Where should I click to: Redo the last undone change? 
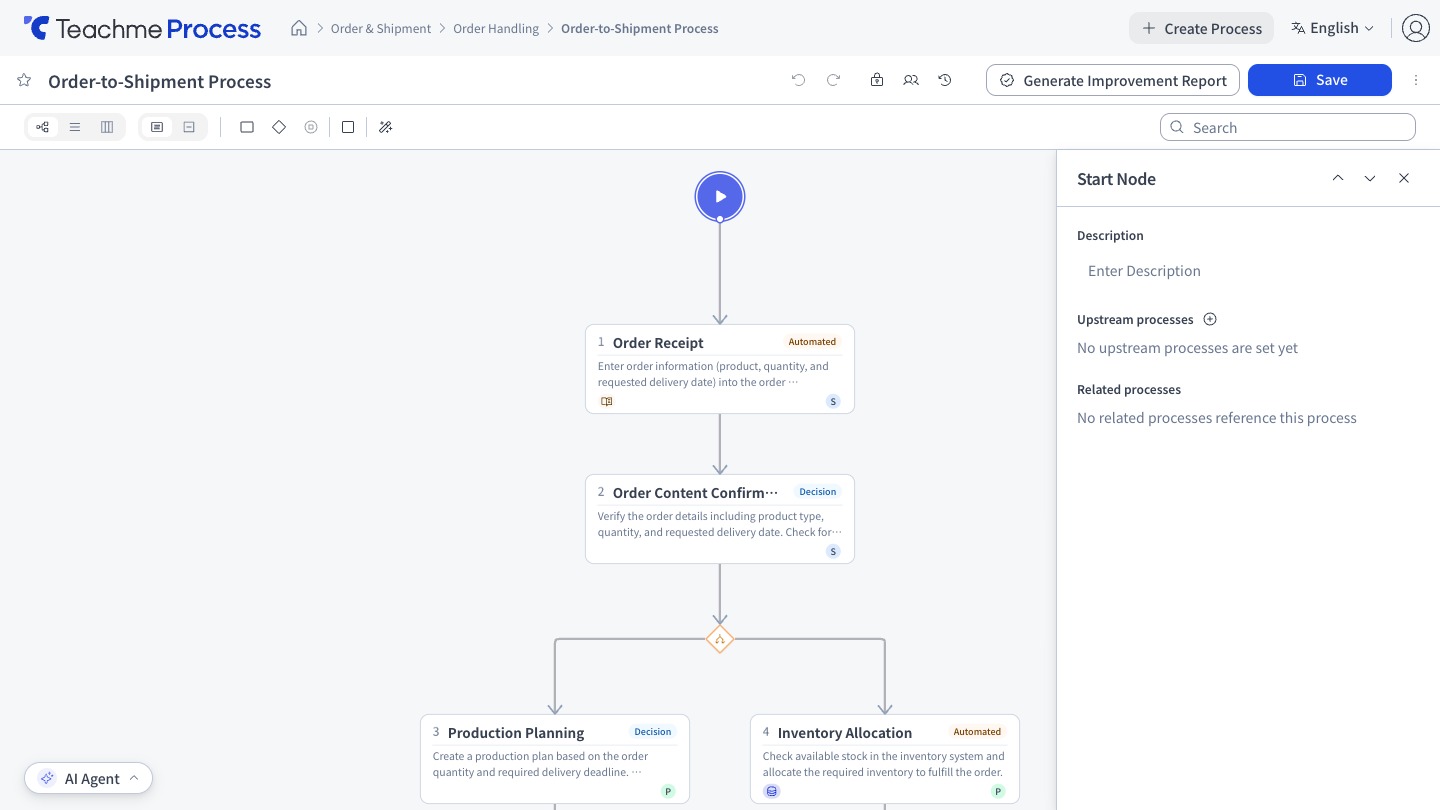(833, 80)
